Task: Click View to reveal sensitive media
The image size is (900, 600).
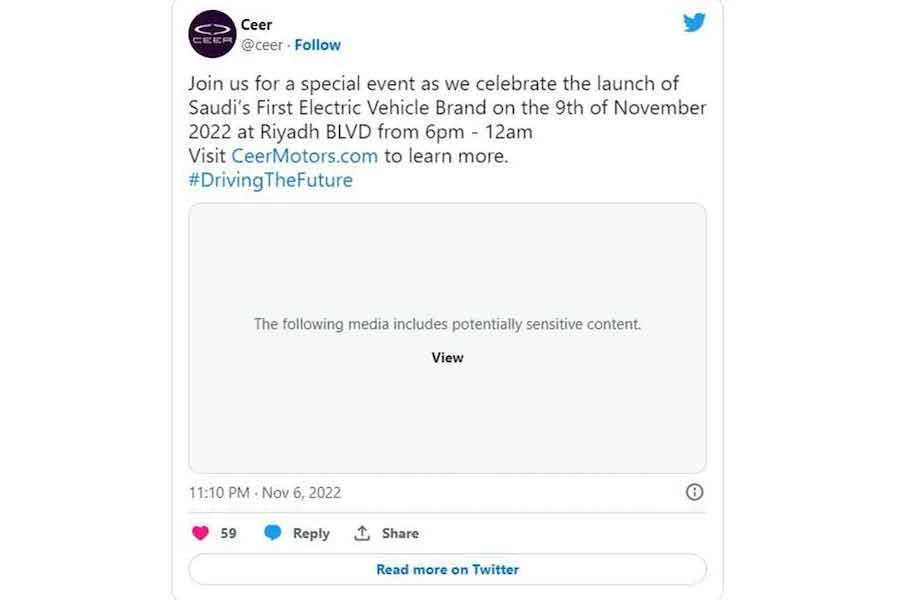Action: [x=447, y=357]
